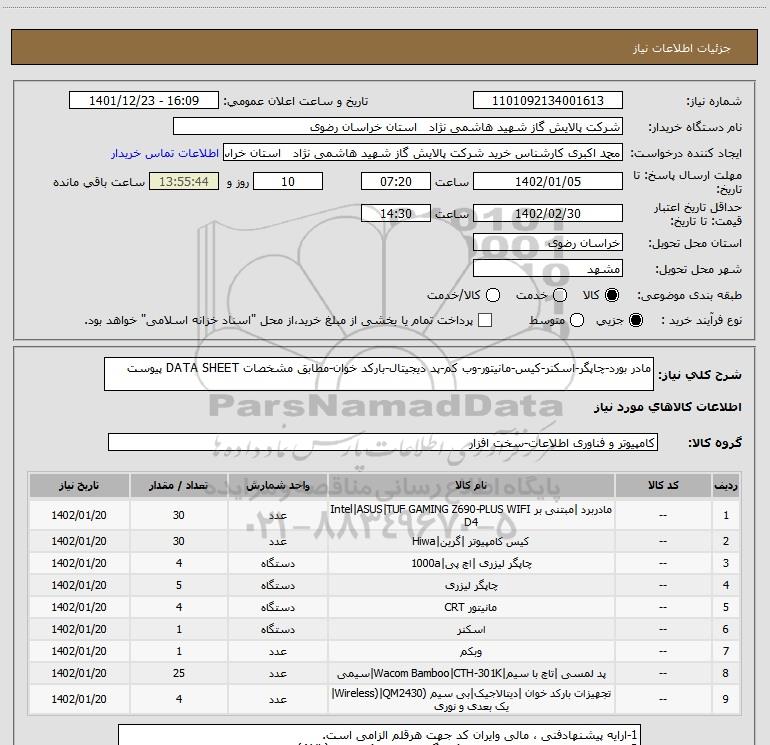Click the delivery province خراسان رضوی field
The image size is (770, 745).
(547, 243)
